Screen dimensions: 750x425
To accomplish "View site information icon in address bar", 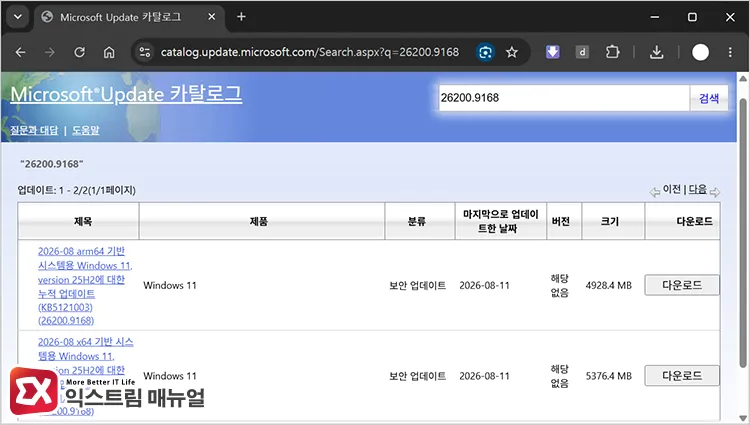I will coord(144,52).
